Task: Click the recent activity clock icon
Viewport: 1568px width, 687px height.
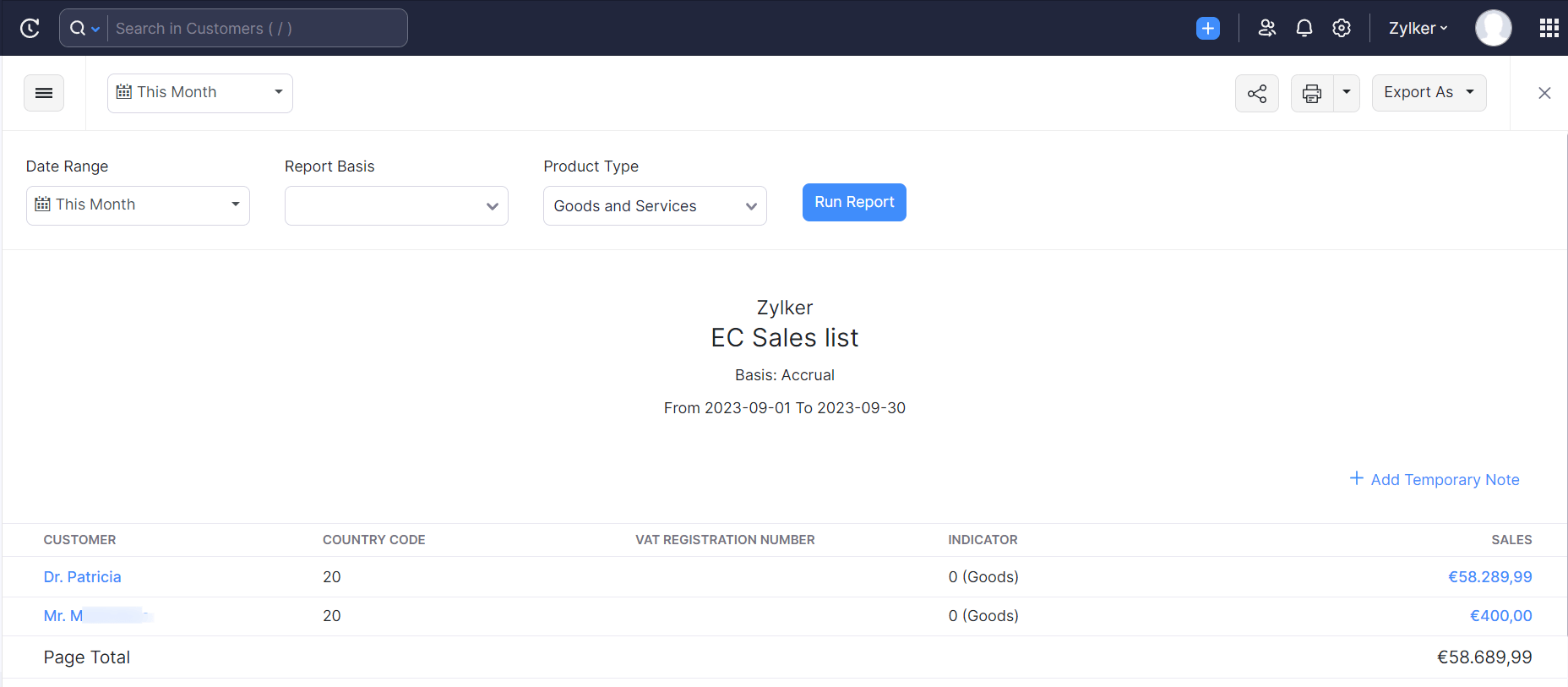Action: tap(30, 28)
